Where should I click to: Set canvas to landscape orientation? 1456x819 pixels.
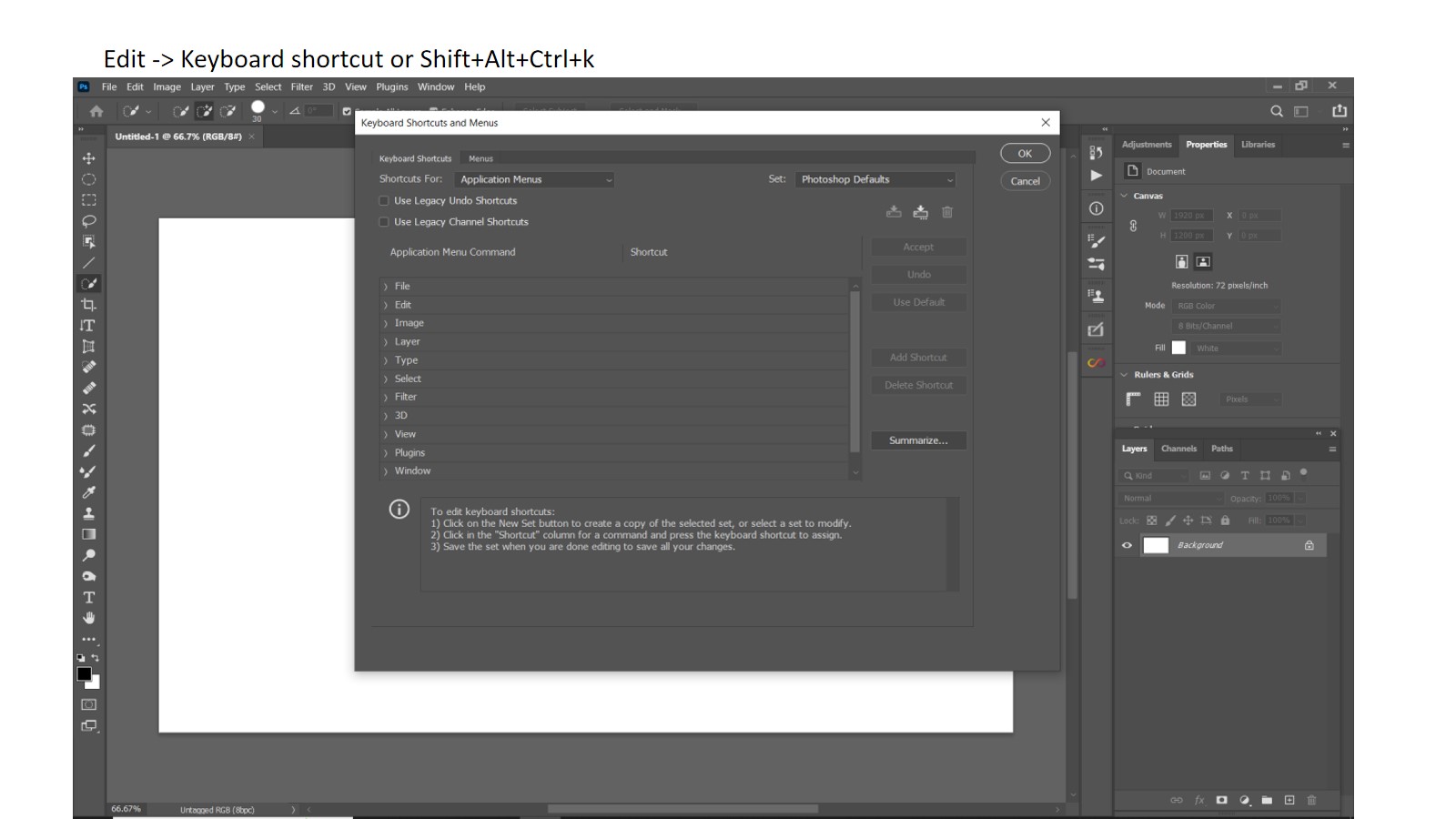coord(1203,262)
